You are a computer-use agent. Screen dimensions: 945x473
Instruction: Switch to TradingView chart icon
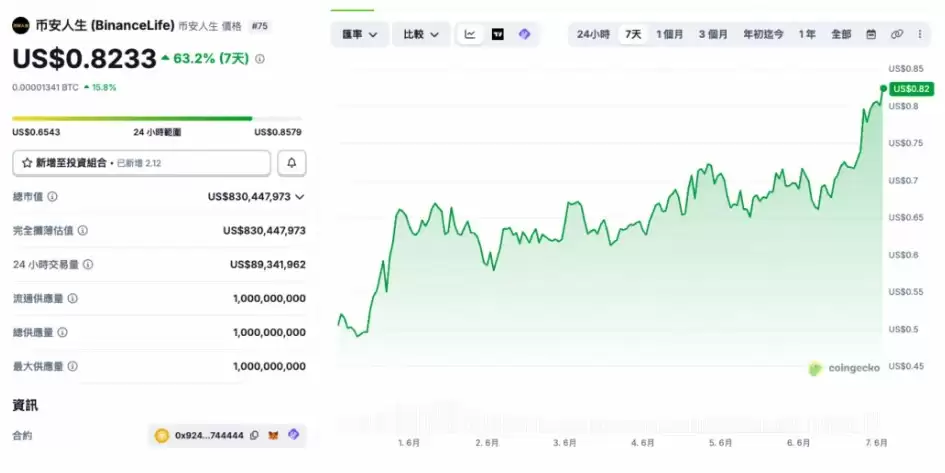[498, 34]
